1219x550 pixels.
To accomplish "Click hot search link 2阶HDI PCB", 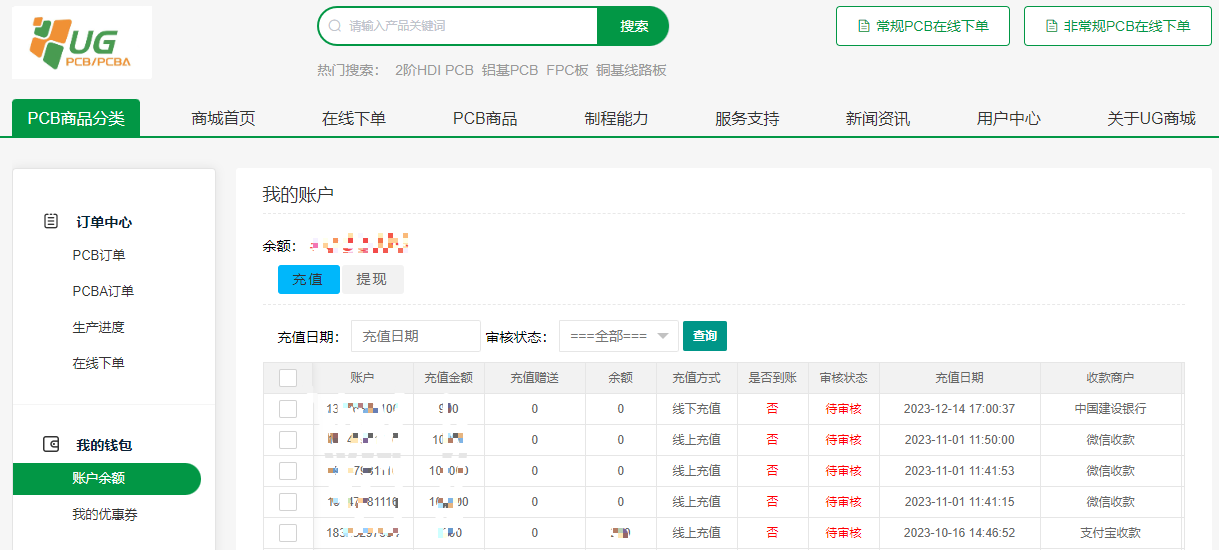I will click(x=434, y=70).
